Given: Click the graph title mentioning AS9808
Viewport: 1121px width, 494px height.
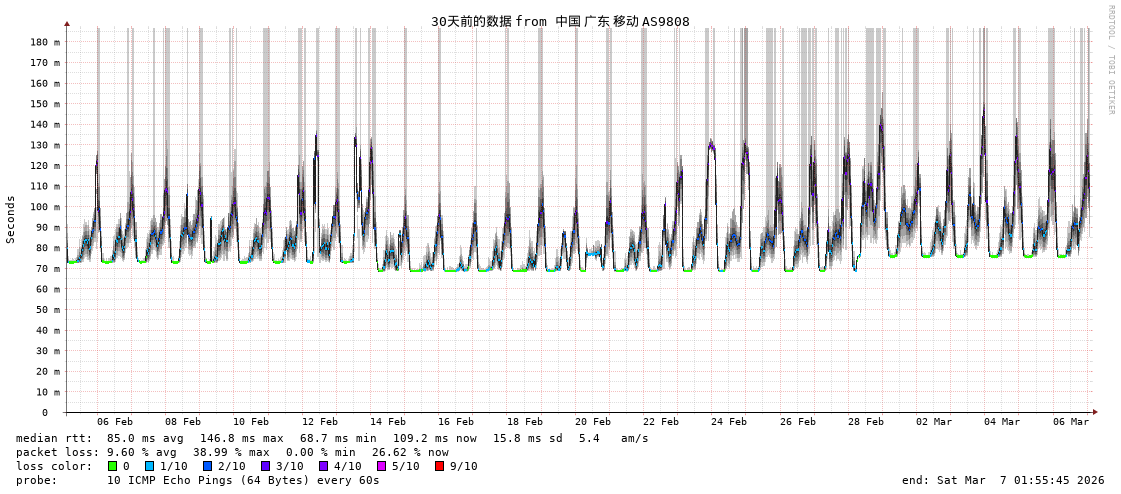Looking at the screenshot, I should (560, 21).
